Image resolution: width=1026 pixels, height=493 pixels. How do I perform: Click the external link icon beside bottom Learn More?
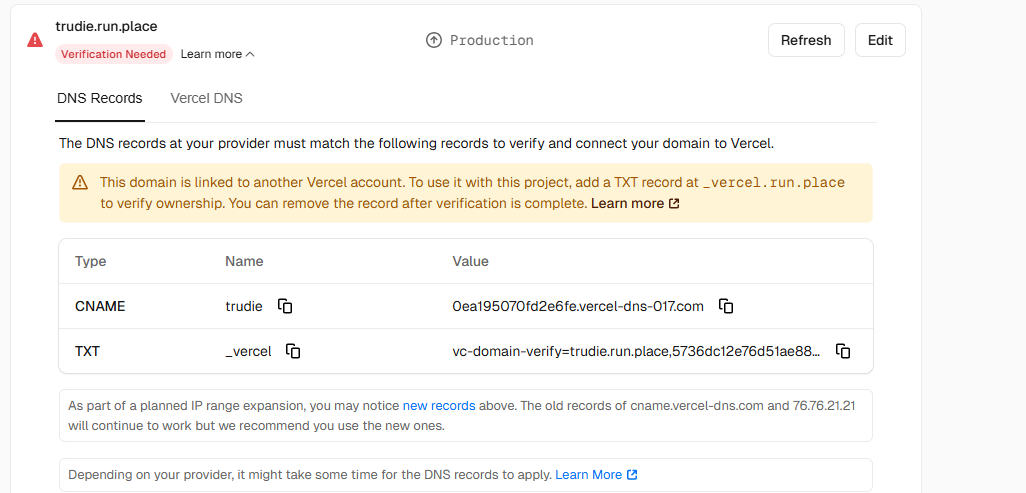click(x=632, y=475)
